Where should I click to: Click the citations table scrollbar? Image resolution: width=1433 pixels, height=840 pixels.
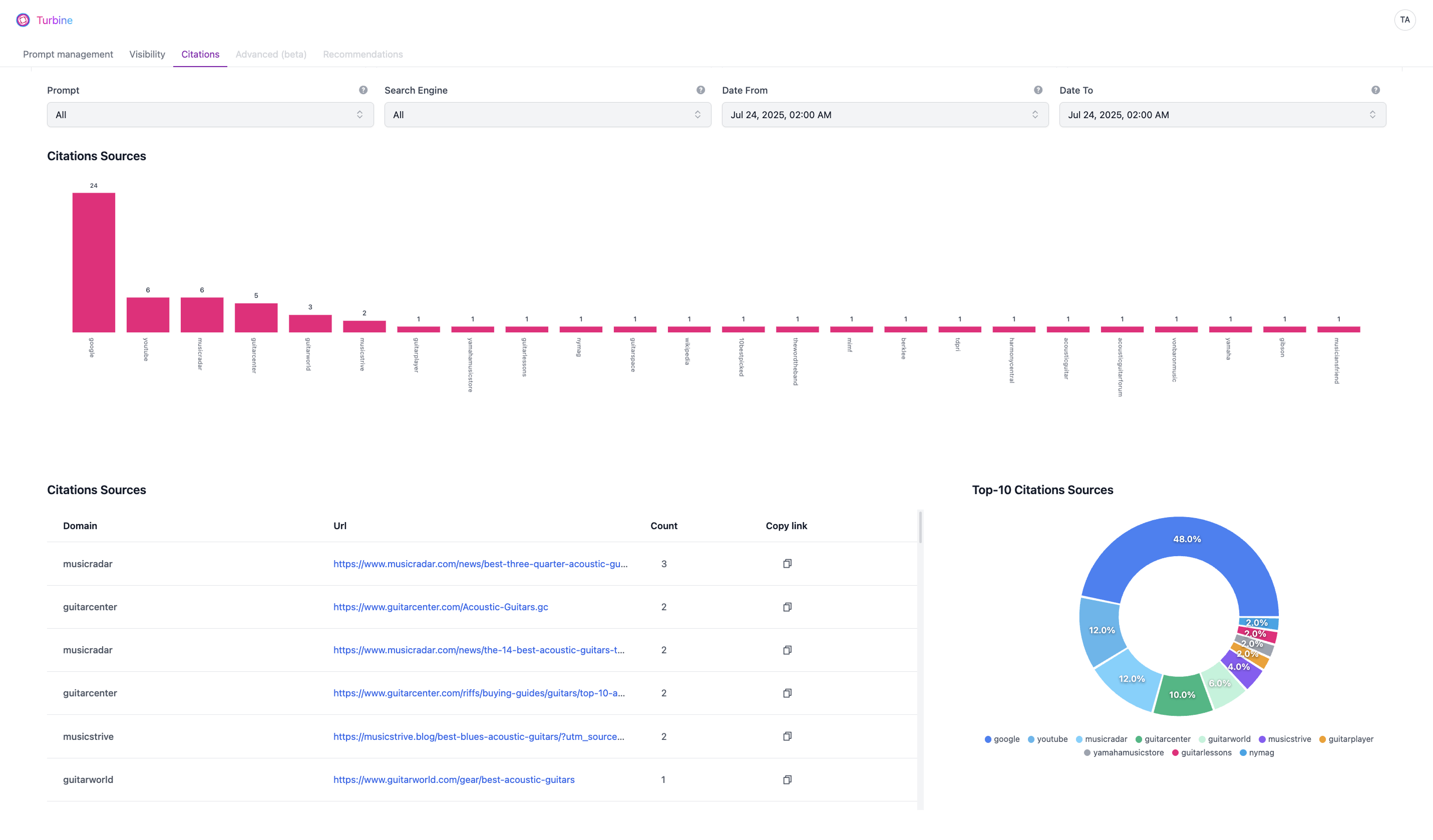920,527
